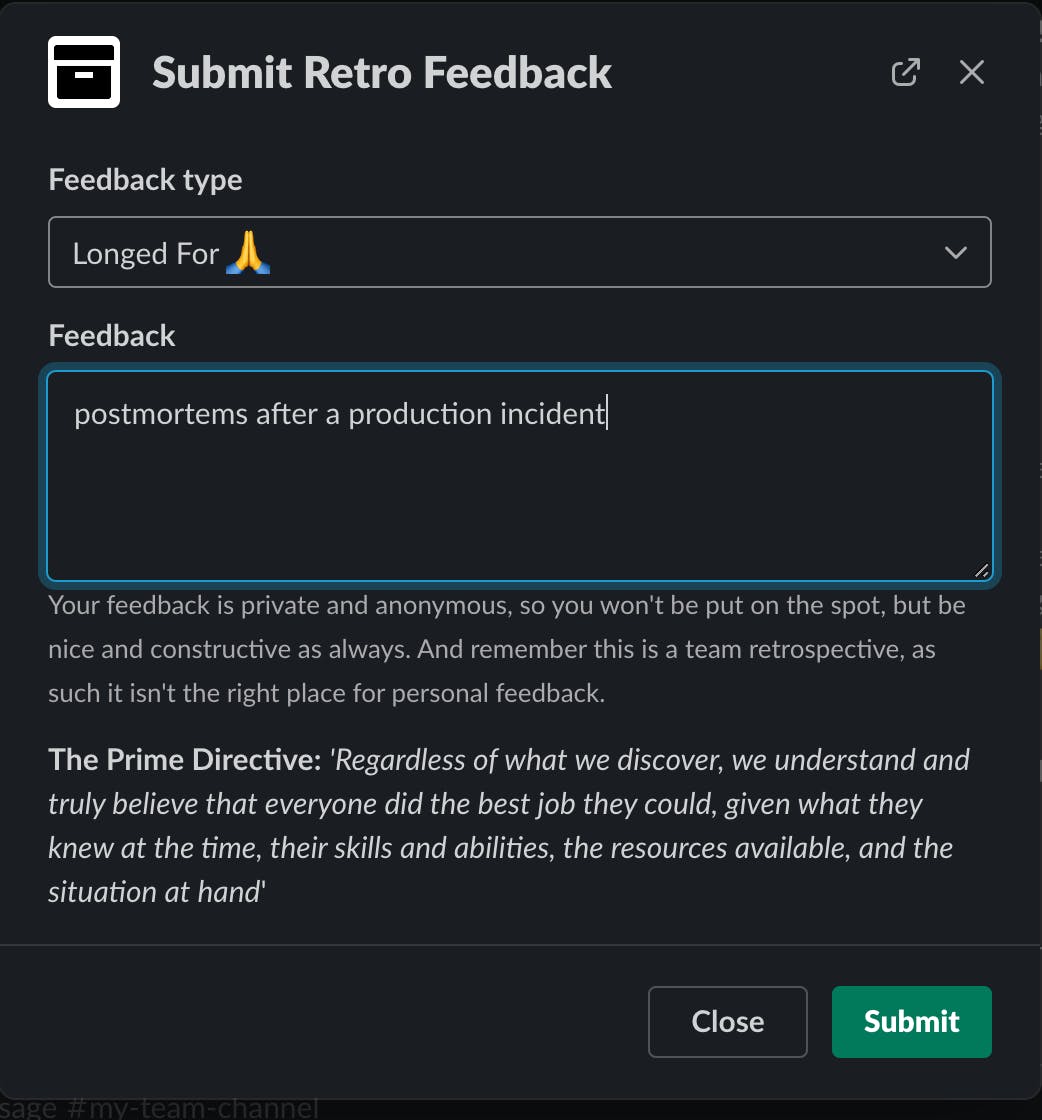Click the chevron arrow of Feedback type
Viewport: 1042px width, 1120px height.
[x=956, y=252]
